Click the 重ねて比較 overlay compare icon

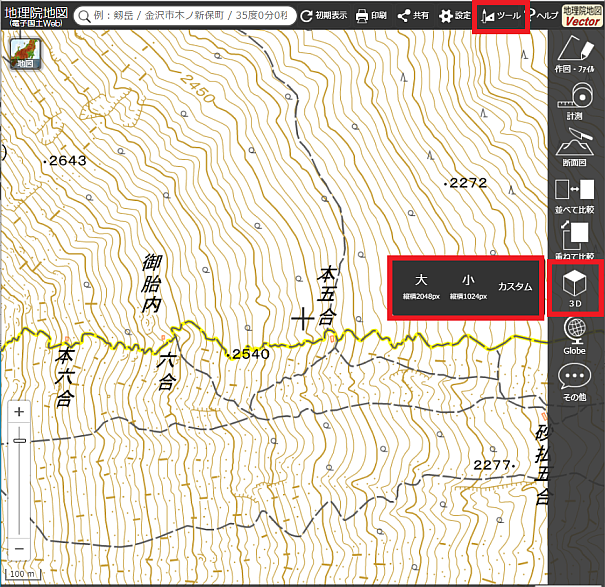pos(574,241)
